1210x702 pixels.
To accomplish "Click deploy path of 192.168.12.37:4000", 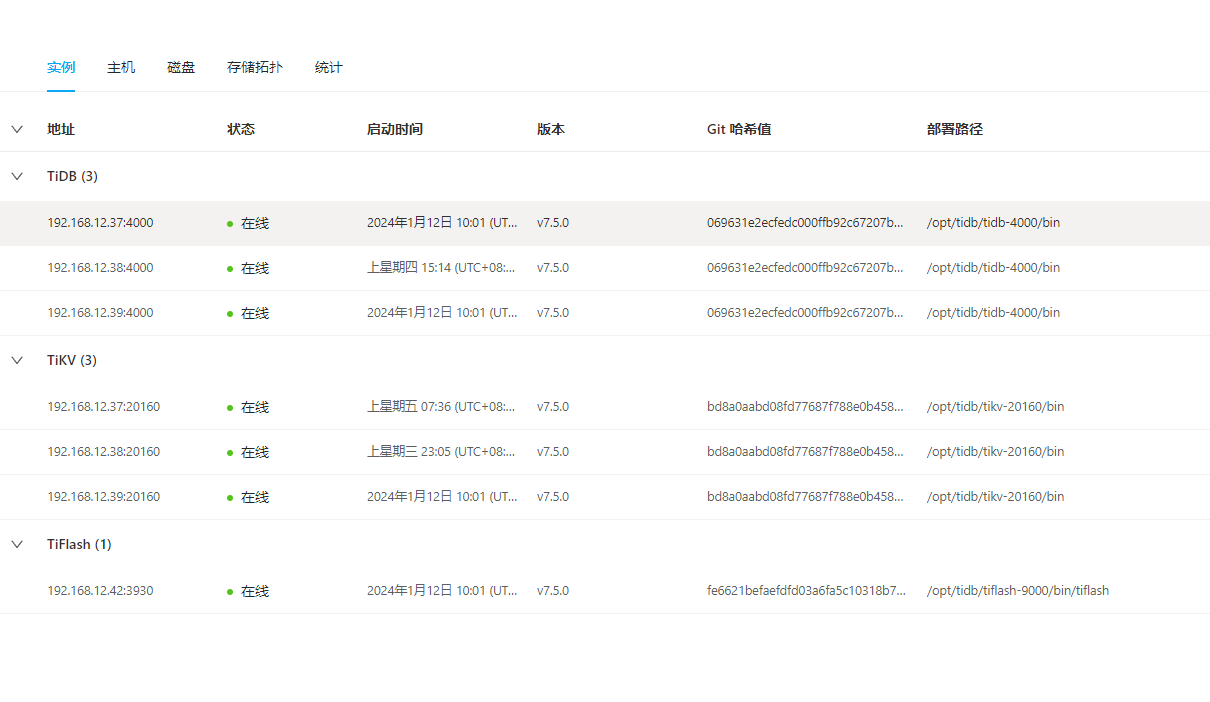I will point(993,223).
